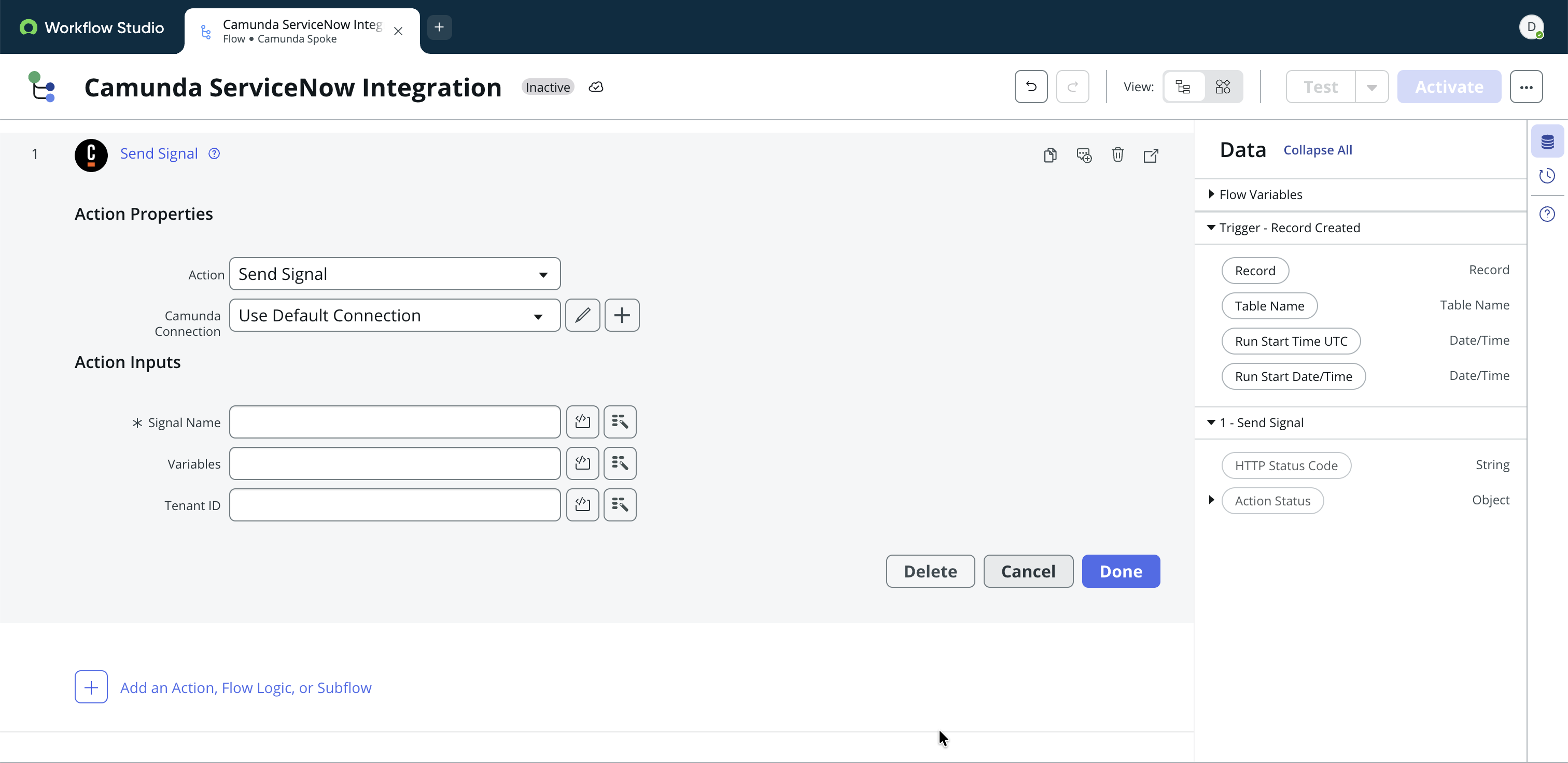
Task: Toggle script editor for Signal Name
Action: [582, 421]
